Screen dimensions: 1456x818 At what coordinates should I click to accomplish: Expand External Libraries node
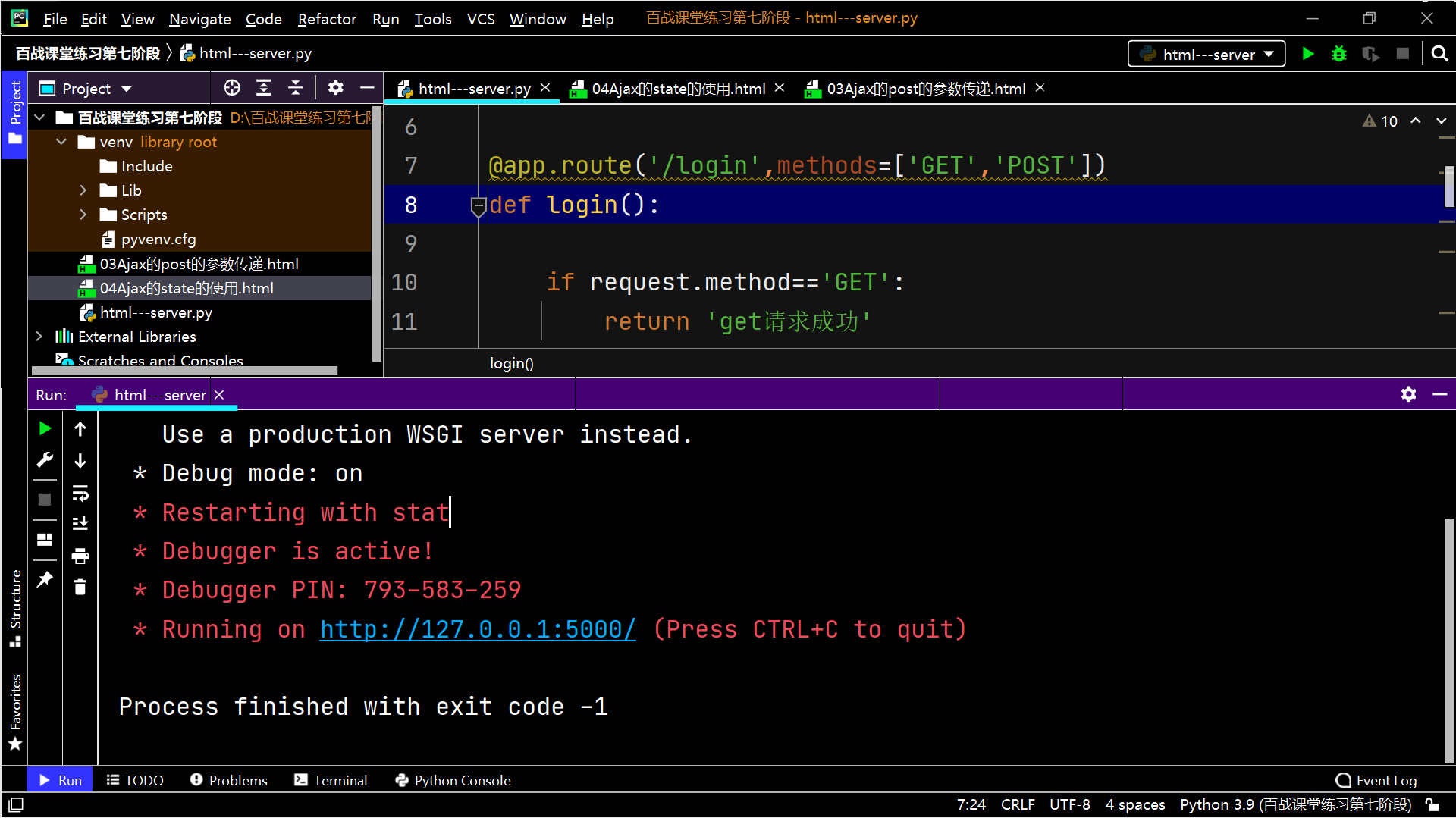pos(39,337)
